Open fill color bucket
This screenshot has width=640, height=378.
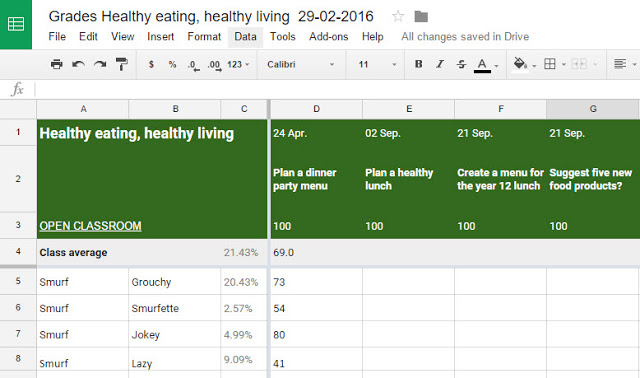point(519,64)
